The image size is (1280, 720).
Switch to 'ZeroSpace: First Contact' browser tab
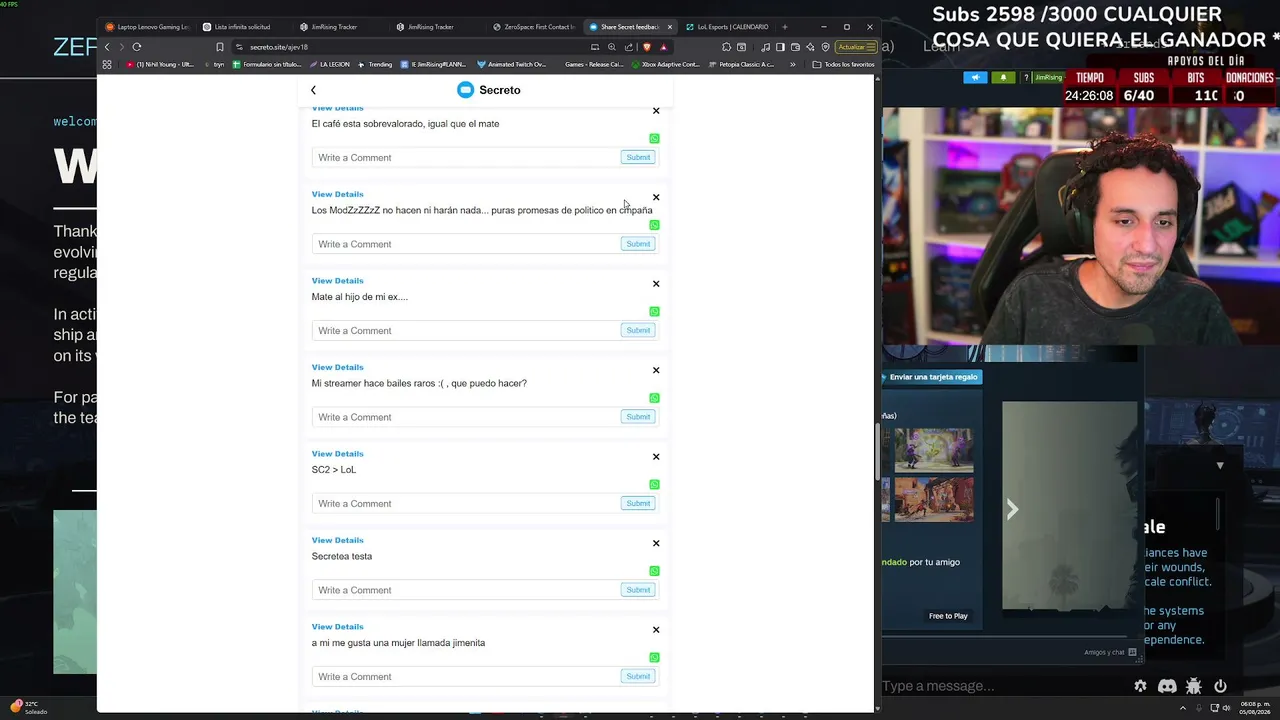tap(534, 27)
